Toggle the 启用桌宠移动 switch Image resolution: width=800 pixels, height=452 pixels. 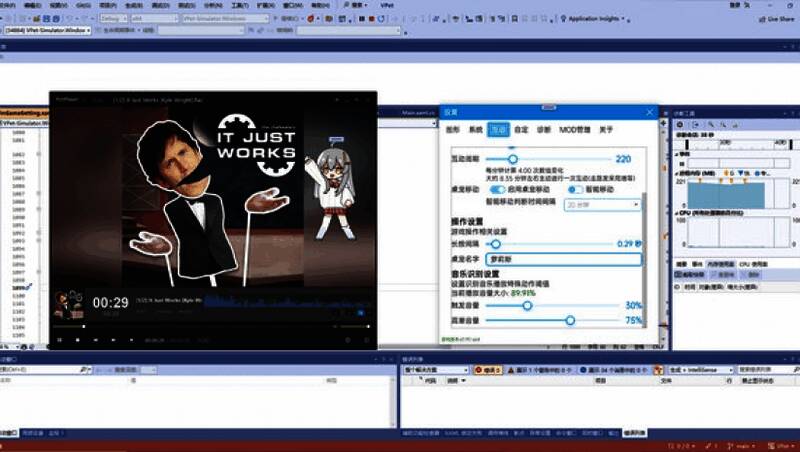(x=497, y=189)
